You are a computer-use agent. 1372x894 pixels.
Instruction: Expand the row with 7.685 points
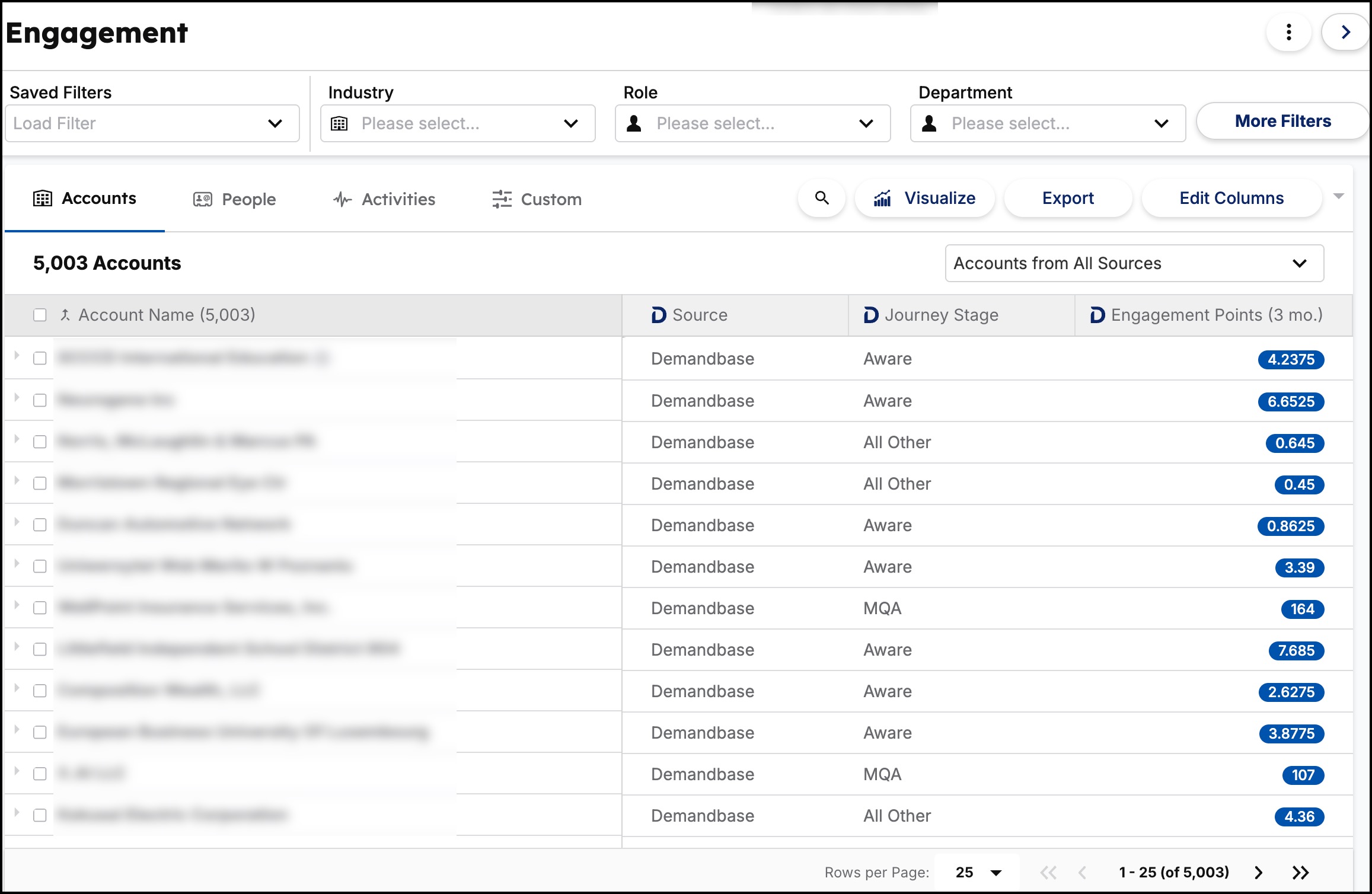coord(17,647)
